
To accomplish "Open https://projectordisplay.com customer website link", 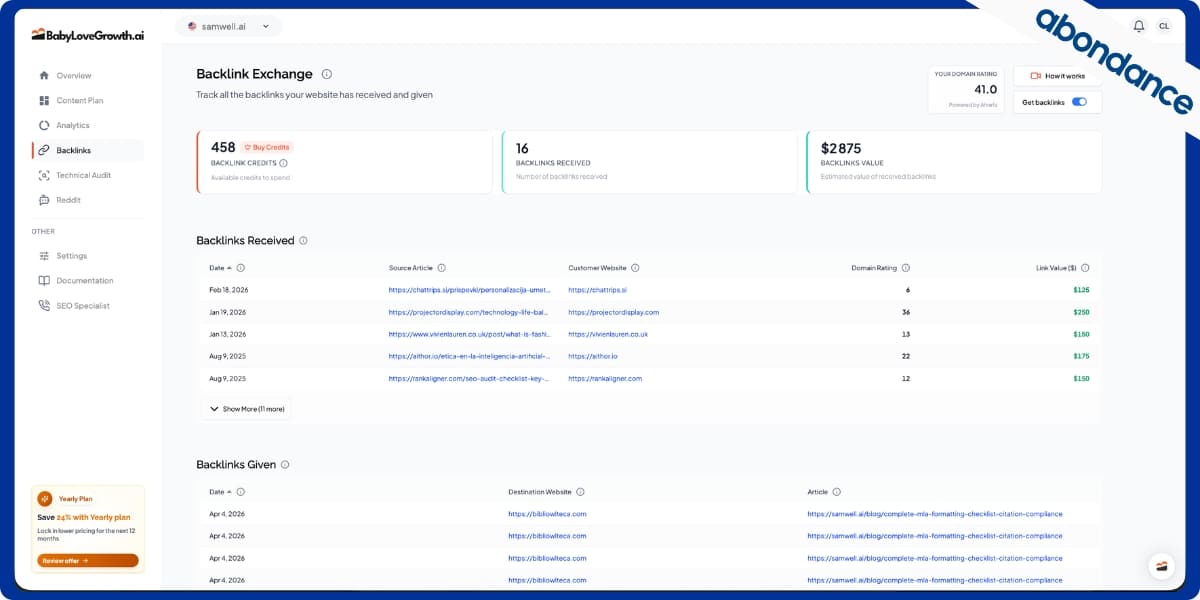I will pos(613,312).
